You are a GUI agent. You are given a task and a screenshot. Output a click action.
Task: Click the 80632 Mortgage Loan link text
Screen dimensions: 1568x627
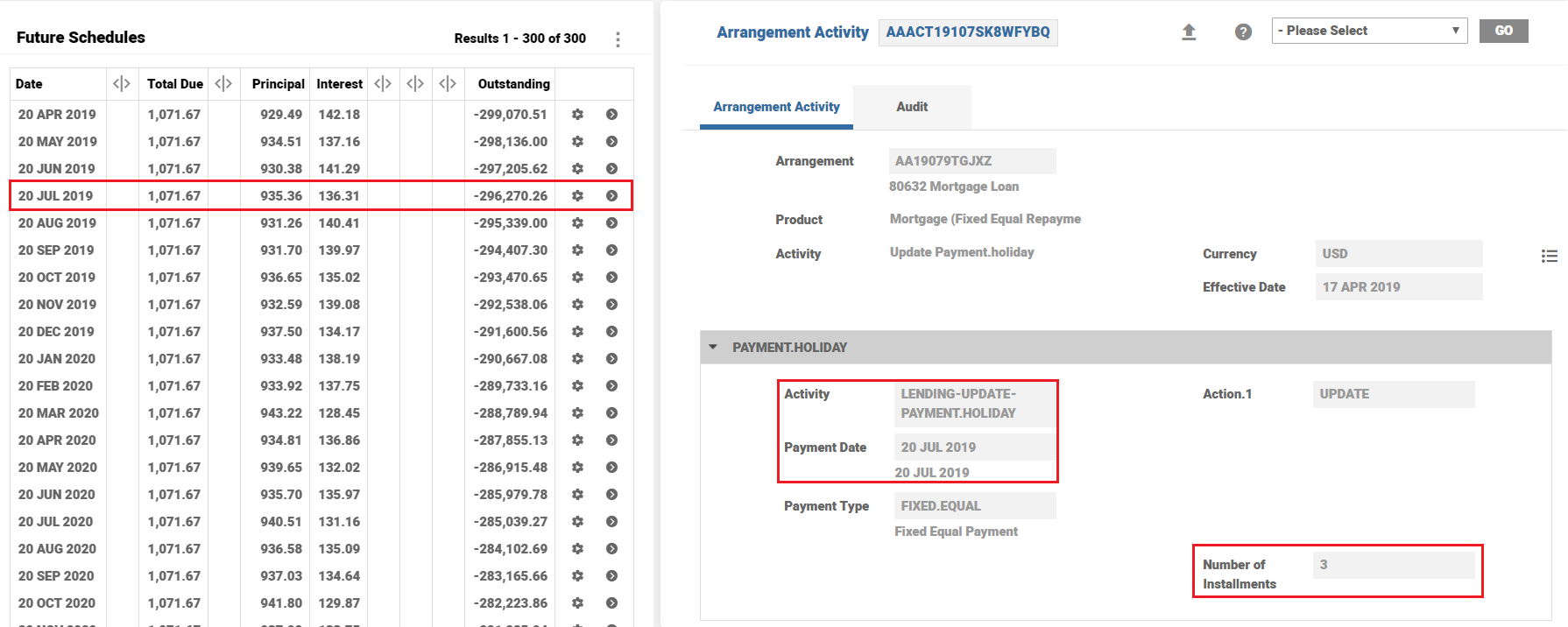(953, 187)
